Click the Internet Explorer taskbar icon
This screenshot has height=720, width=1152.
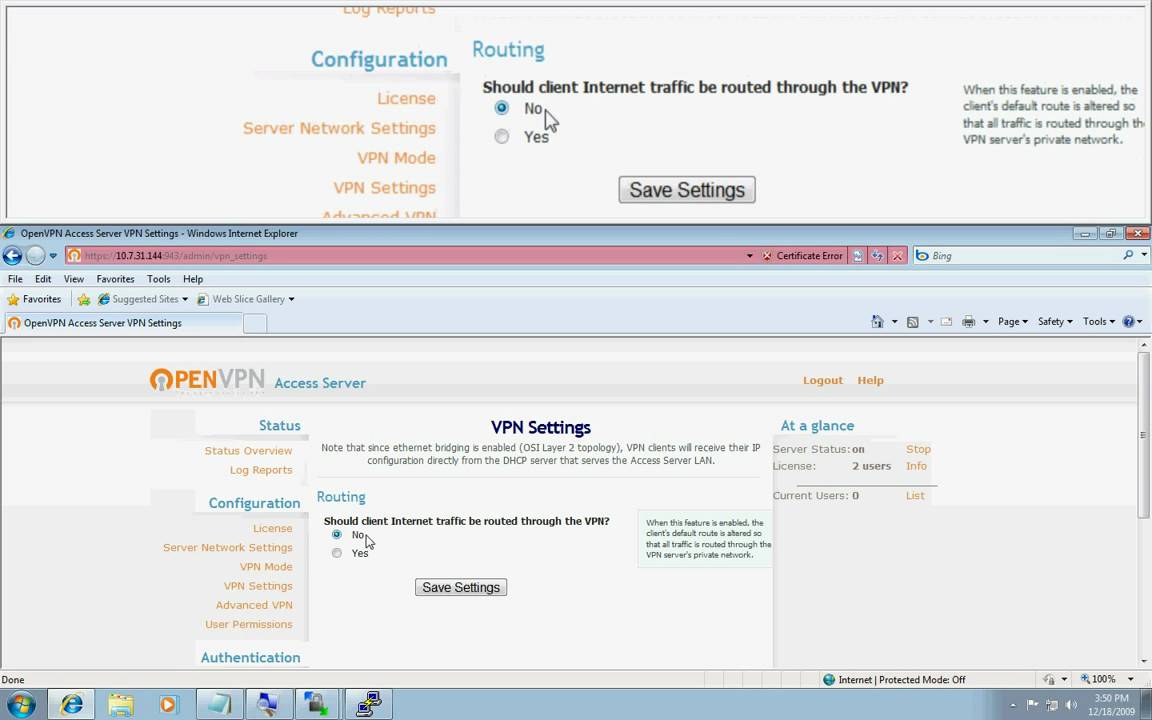71,705
